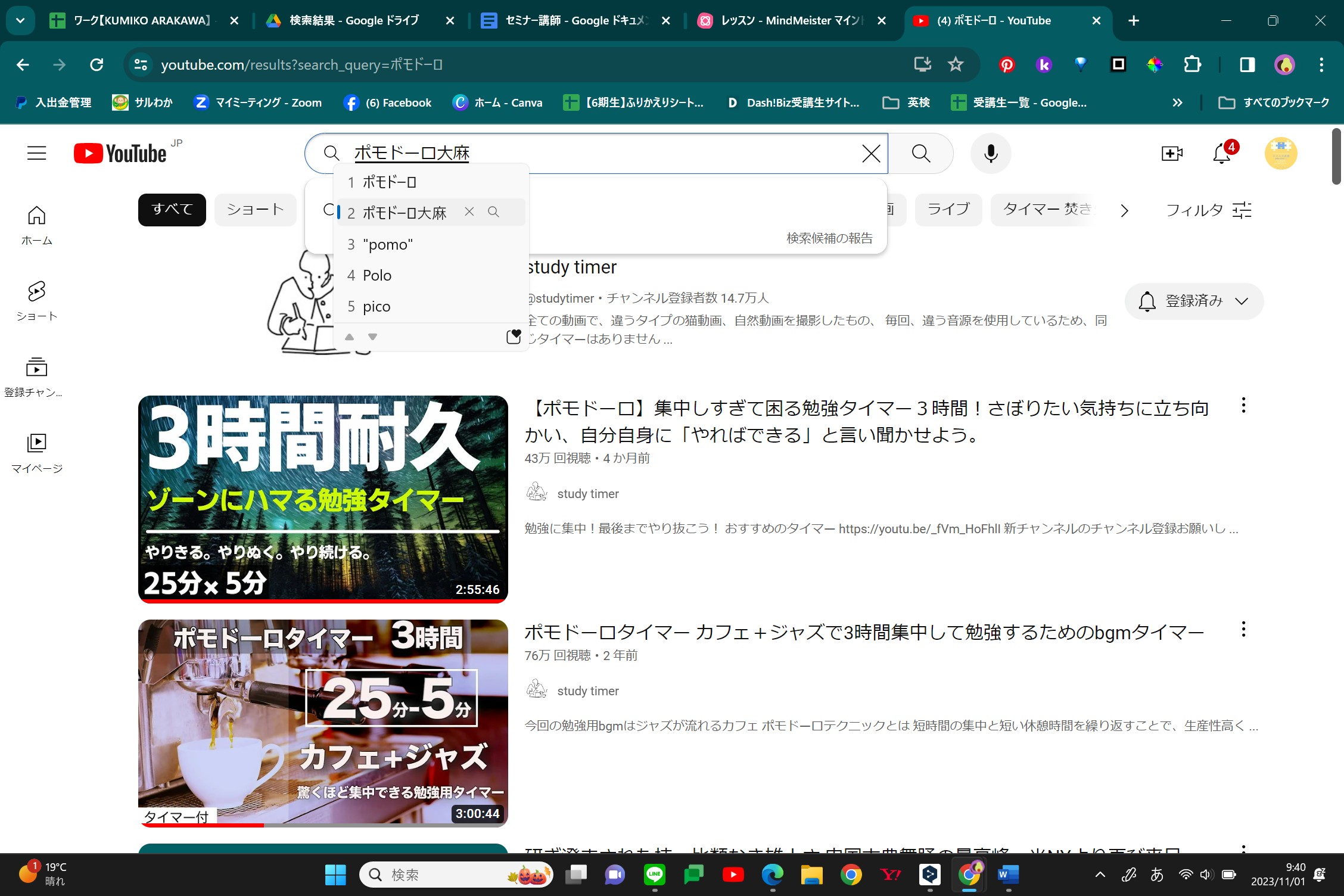Screen dimensions: 1344x896
Task: Open the マイミーティング - Zoom bookmark
Action: click(258, 102)
